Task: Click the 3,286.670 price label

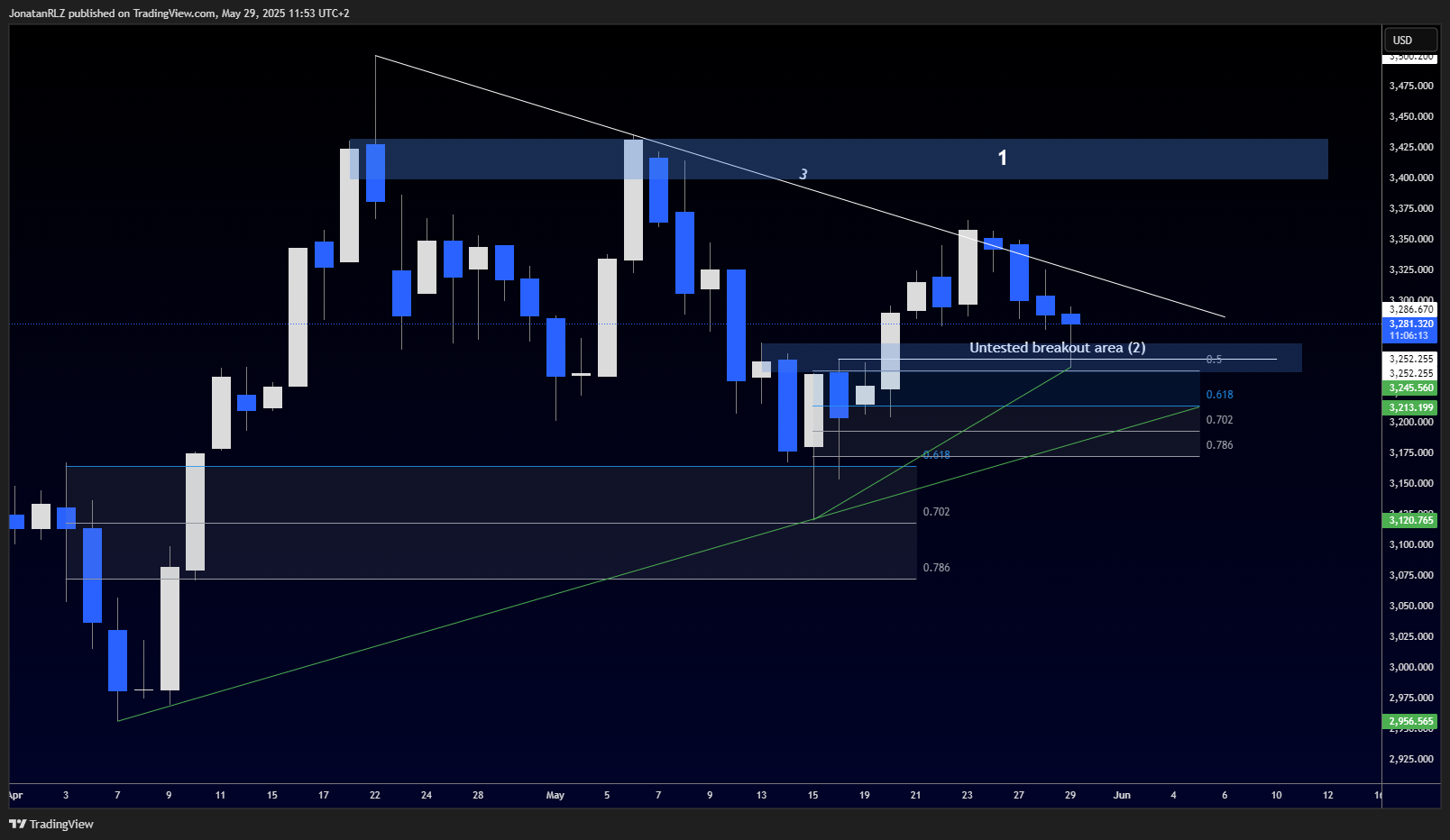Action: 1410,309
